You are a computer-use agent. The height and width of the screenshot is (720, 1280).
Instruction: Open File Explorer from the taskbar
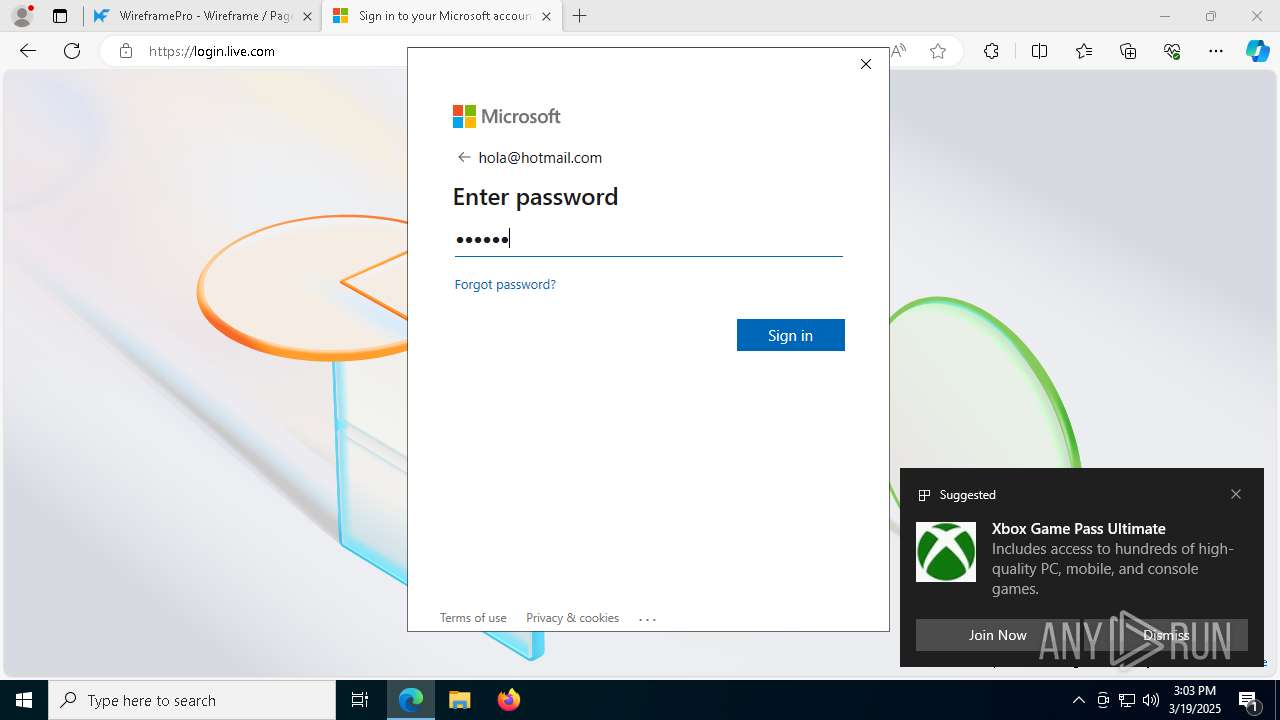click(460, 700)
